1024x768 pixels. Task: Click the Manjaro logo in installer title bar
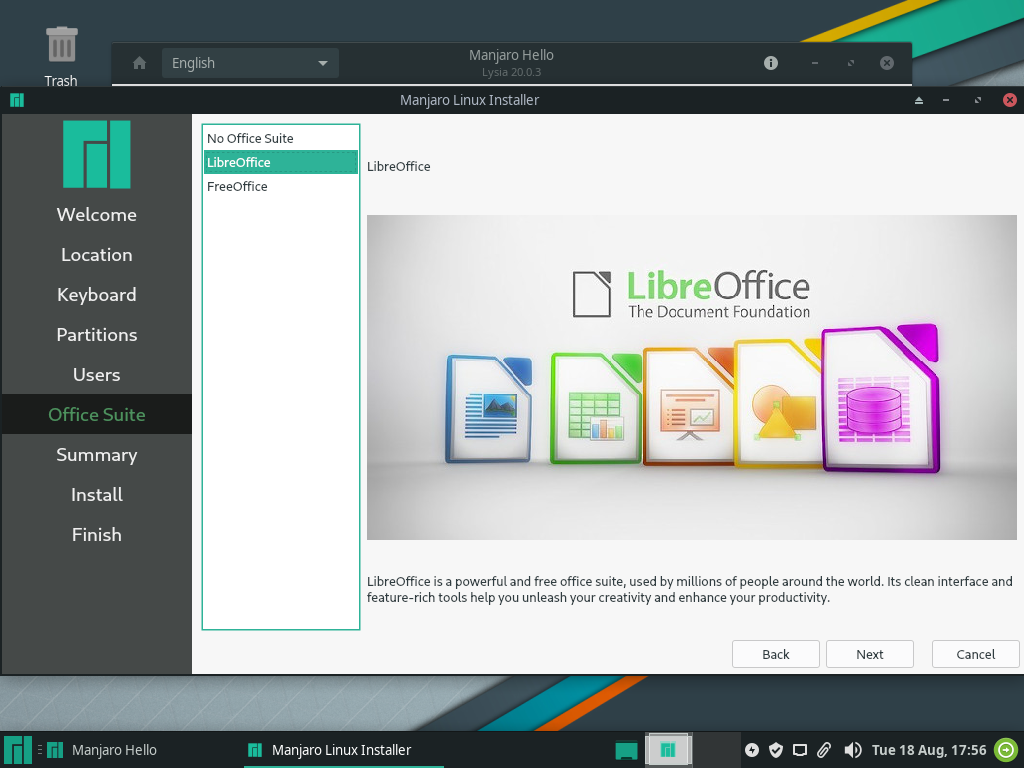(17, 100)
